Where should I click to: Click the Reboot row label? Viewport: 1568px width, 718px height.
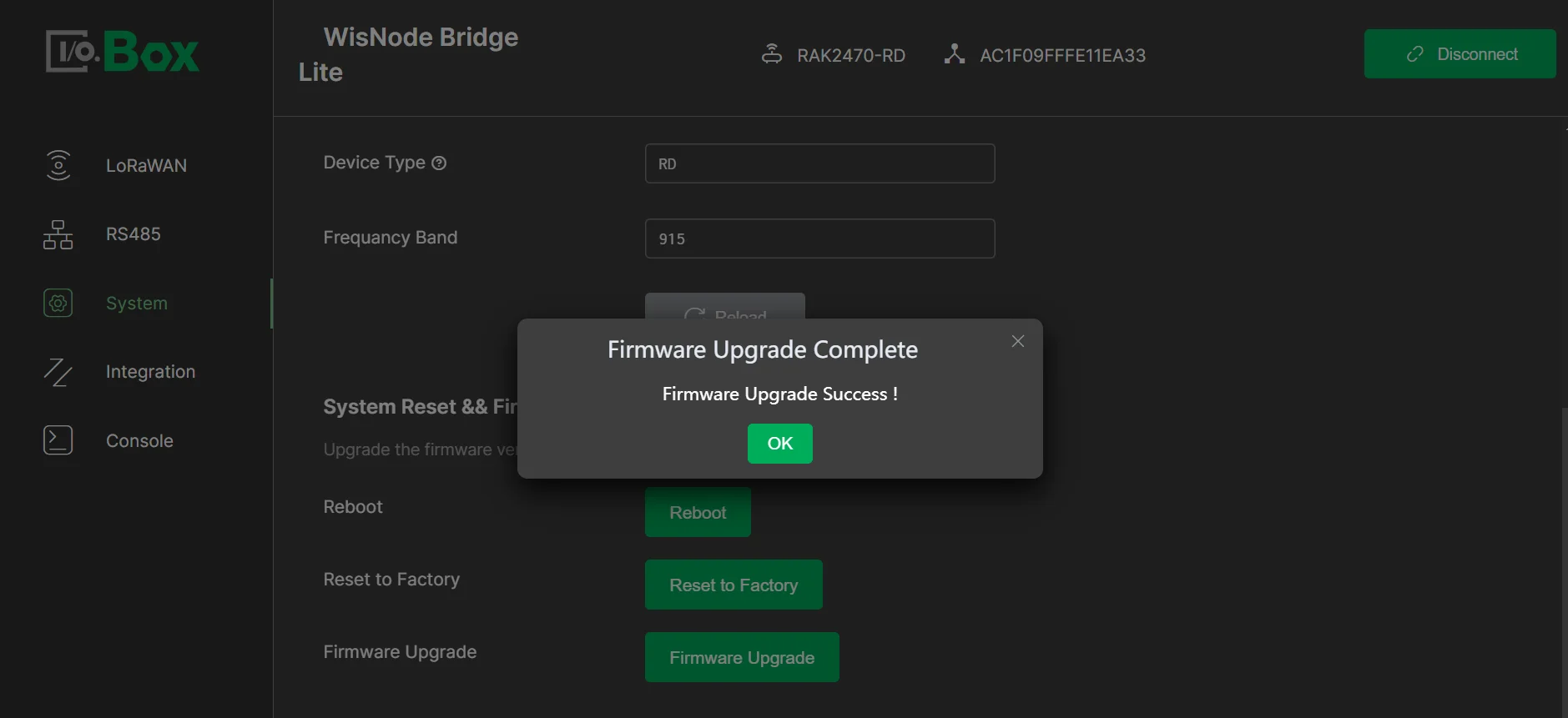click(353, 507)
